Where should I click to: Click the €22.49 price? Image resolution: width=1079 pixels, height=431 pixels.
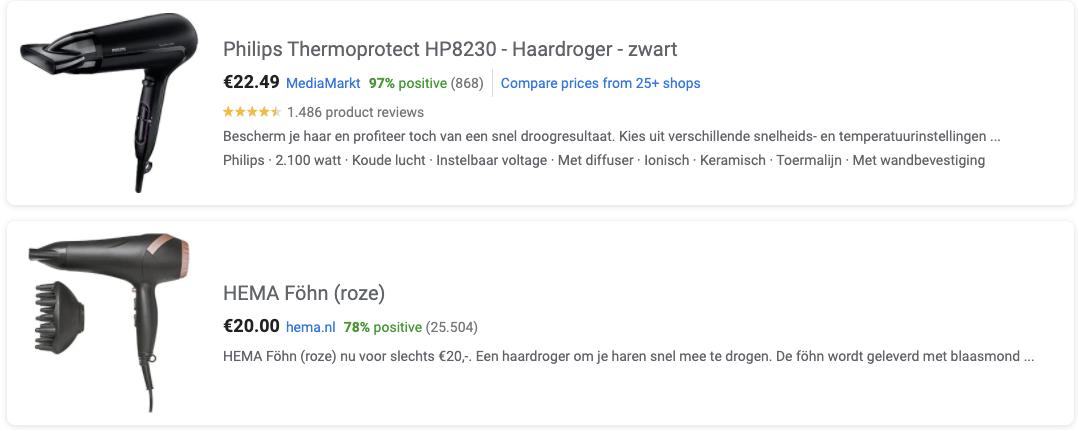tap(251, 83)
